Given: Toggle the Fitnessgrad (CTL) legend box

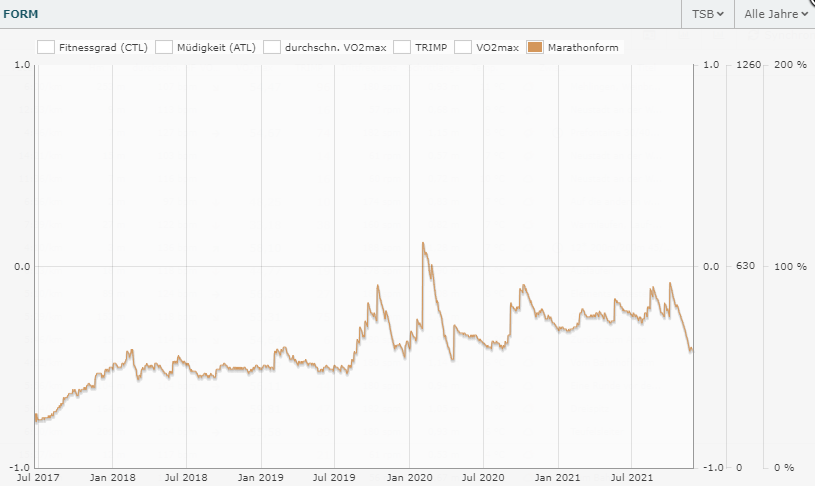Looking at the screenshot, I should [x=45, y=47].
